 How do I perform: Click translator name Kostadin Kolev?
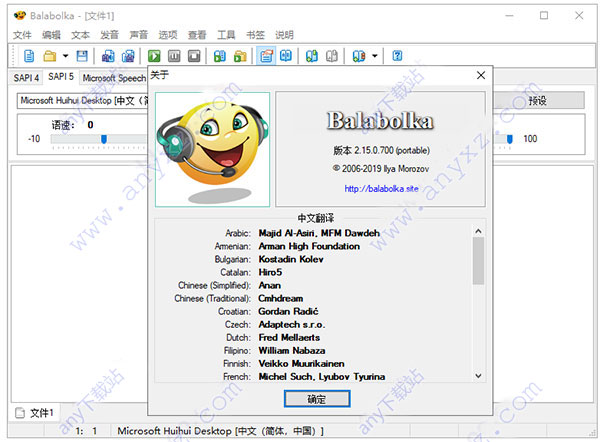coord(291,259)
